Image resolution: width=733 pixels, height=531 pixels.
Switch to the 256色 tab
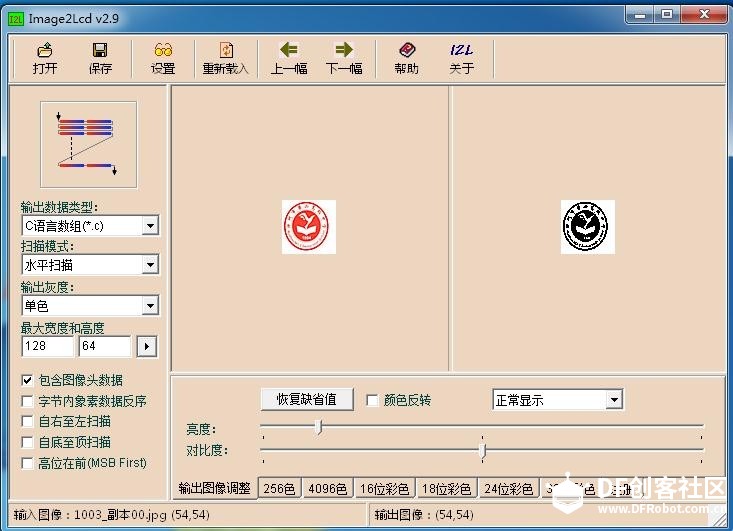(279, 489)
